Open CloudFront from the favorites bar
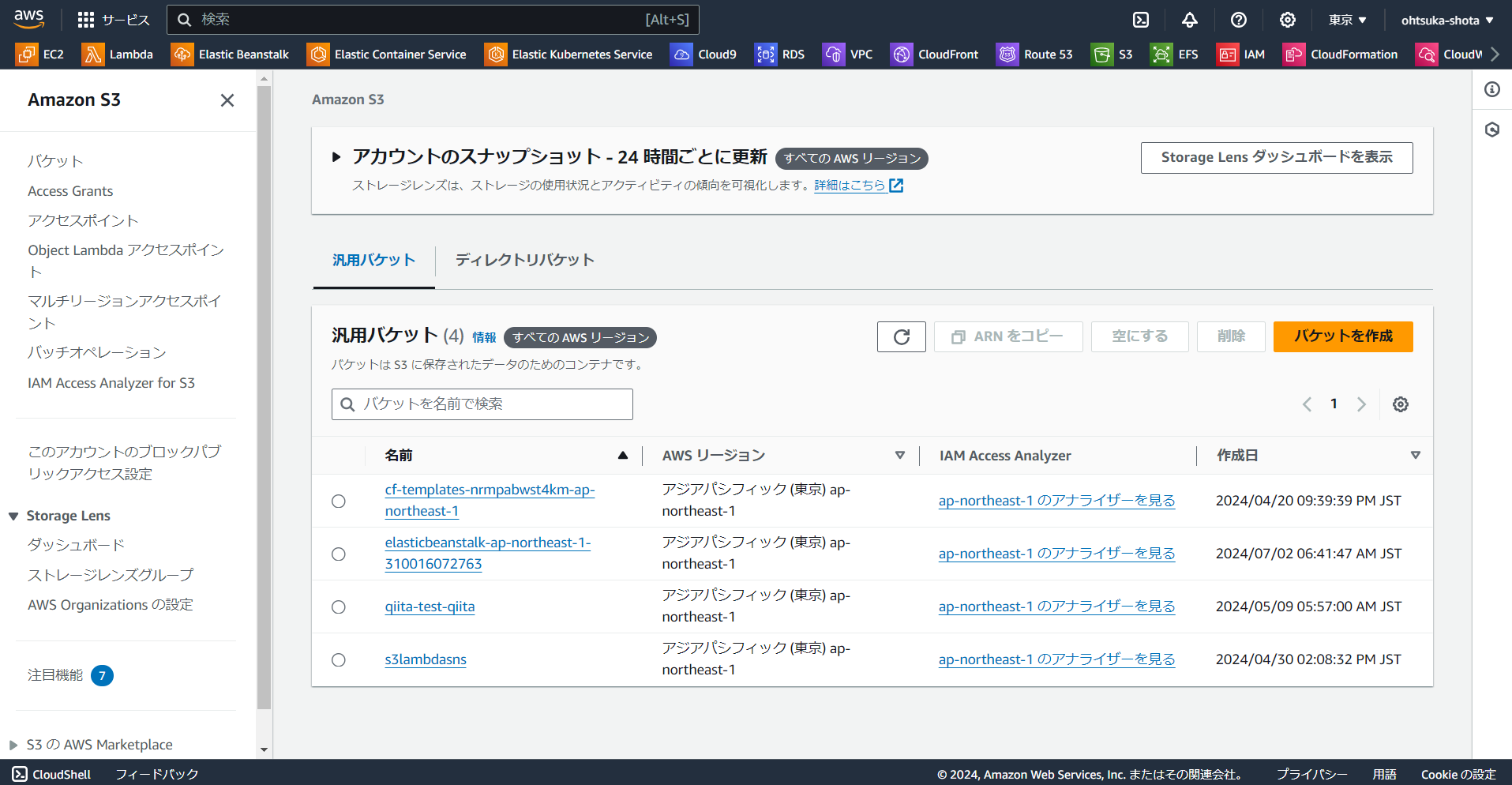 coord(935,54)
